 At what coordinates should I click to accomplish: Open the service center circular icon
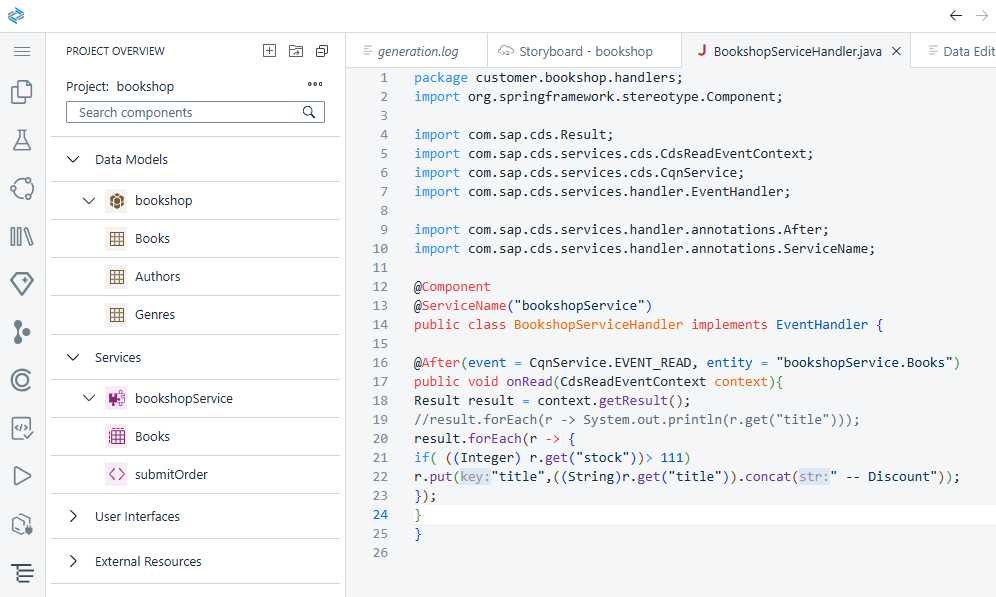[22, 189]
